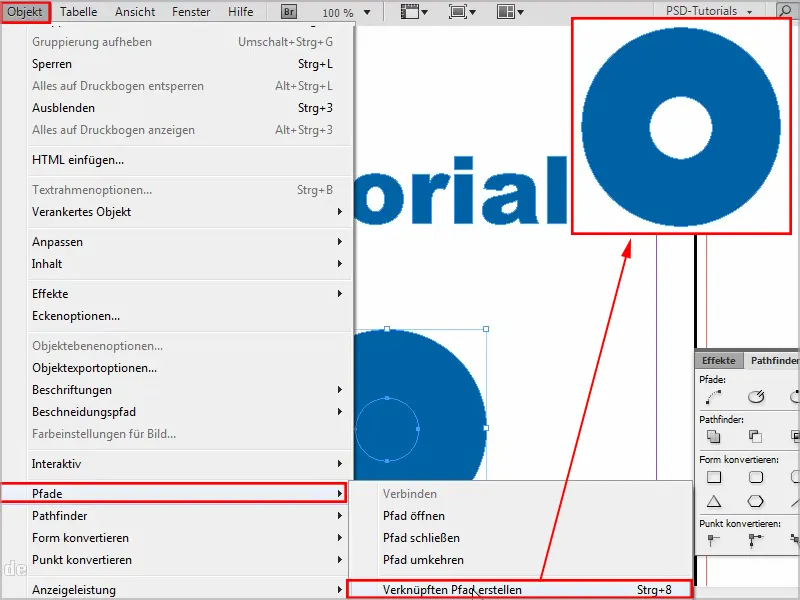Viewport: 800px width, 600px height.
Task: Open the screen mode icon menu
Action: click(x=462, y=12)
